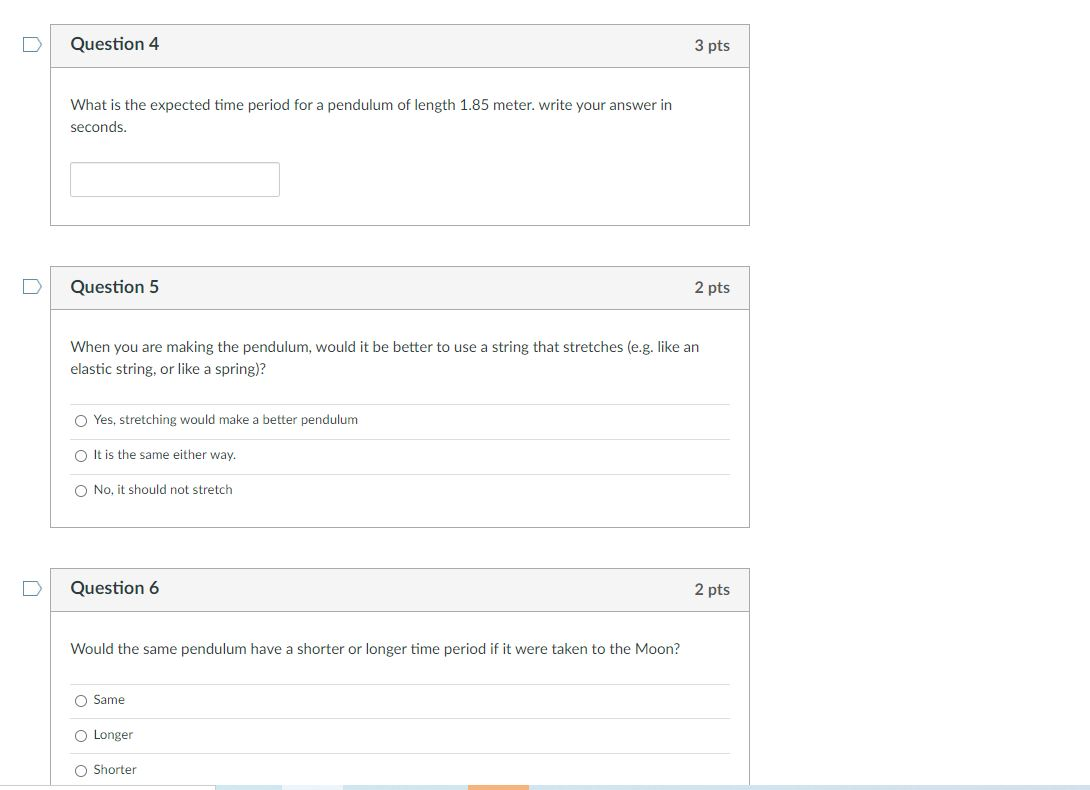
Task: Choose 'Shorter' for Question 6
Action: [81, 771]
